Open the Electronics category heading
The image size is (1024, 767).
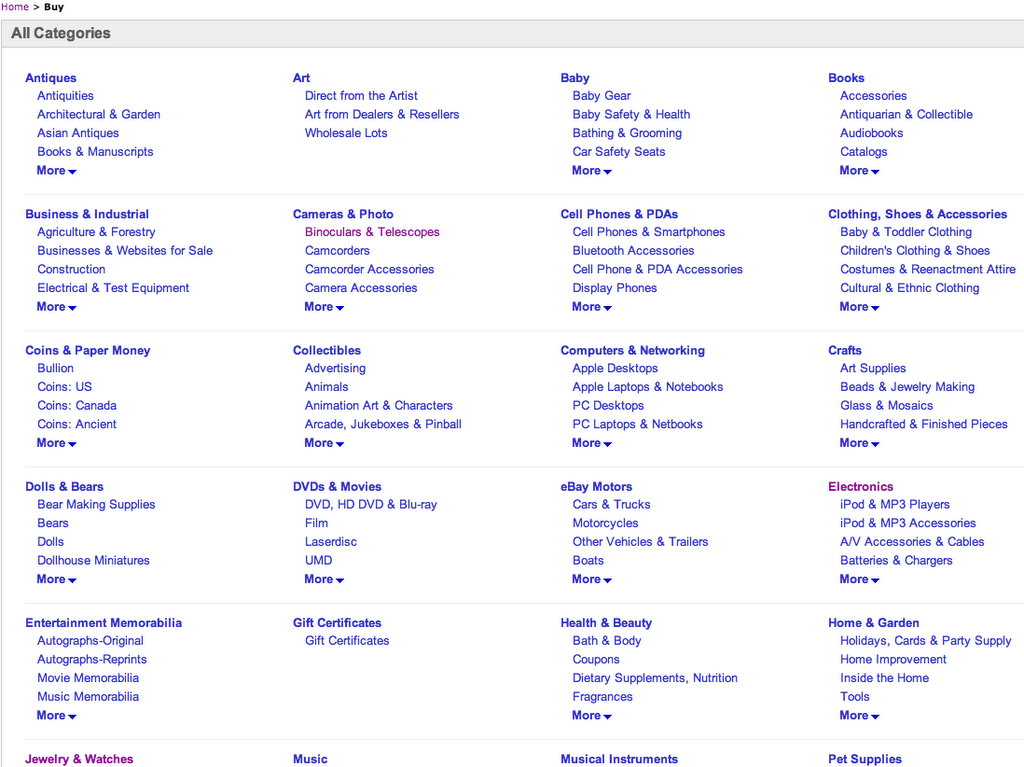[860, 487]
